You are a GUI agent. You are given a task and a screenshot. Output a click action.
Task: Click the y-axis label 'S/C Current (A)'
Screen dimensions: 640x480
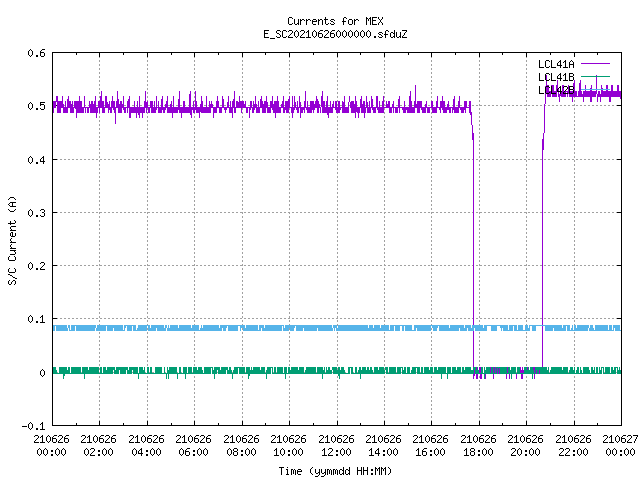[x=12, y=240]
